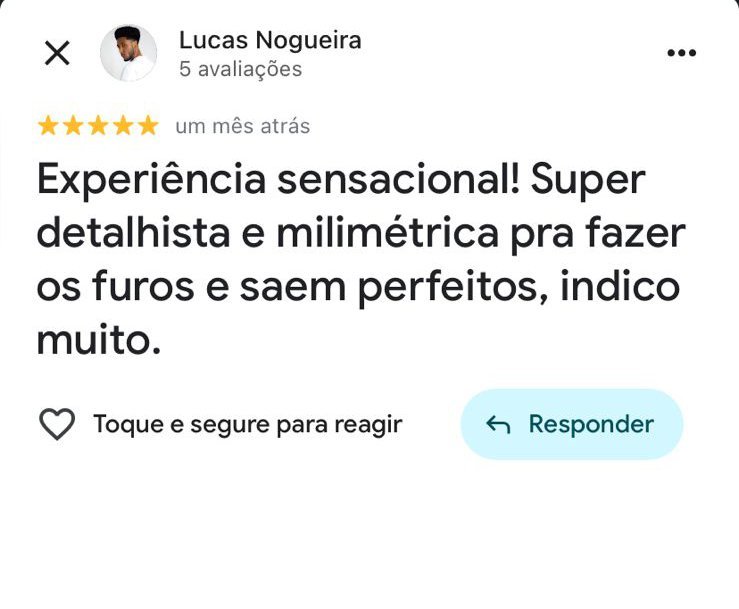
Task: Close the review with the X icon
Action: click(58, 53)
